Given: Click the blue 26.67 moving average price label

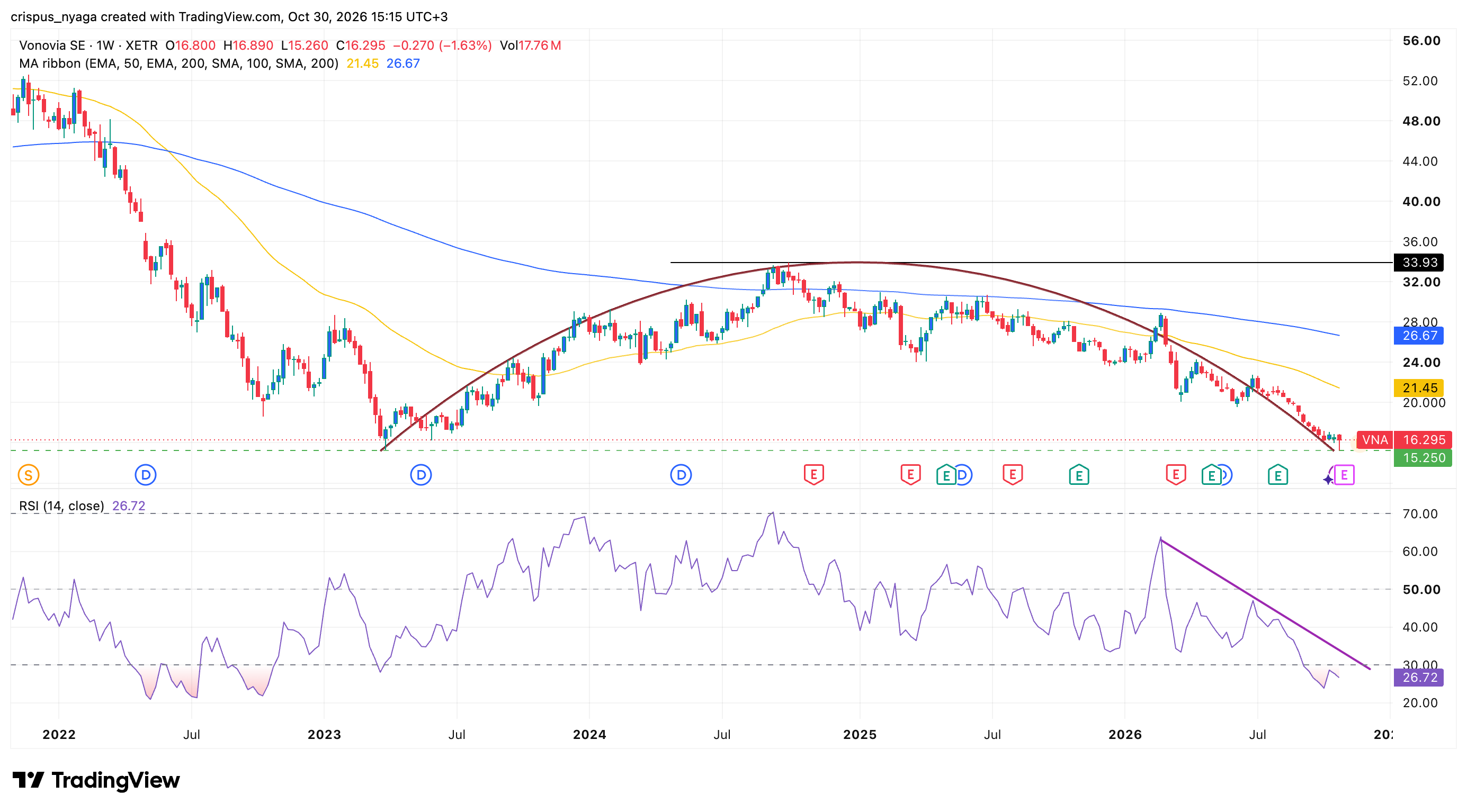Looking at the screenshot, I should (x=1419, y=336).
